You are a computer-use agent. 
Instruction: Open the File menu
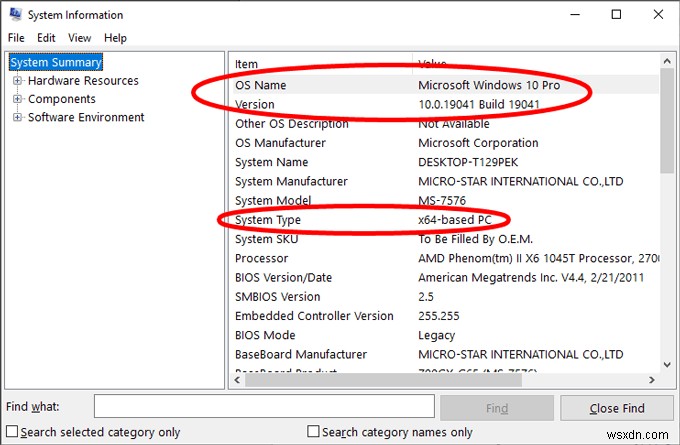click(x=16, y=38)
